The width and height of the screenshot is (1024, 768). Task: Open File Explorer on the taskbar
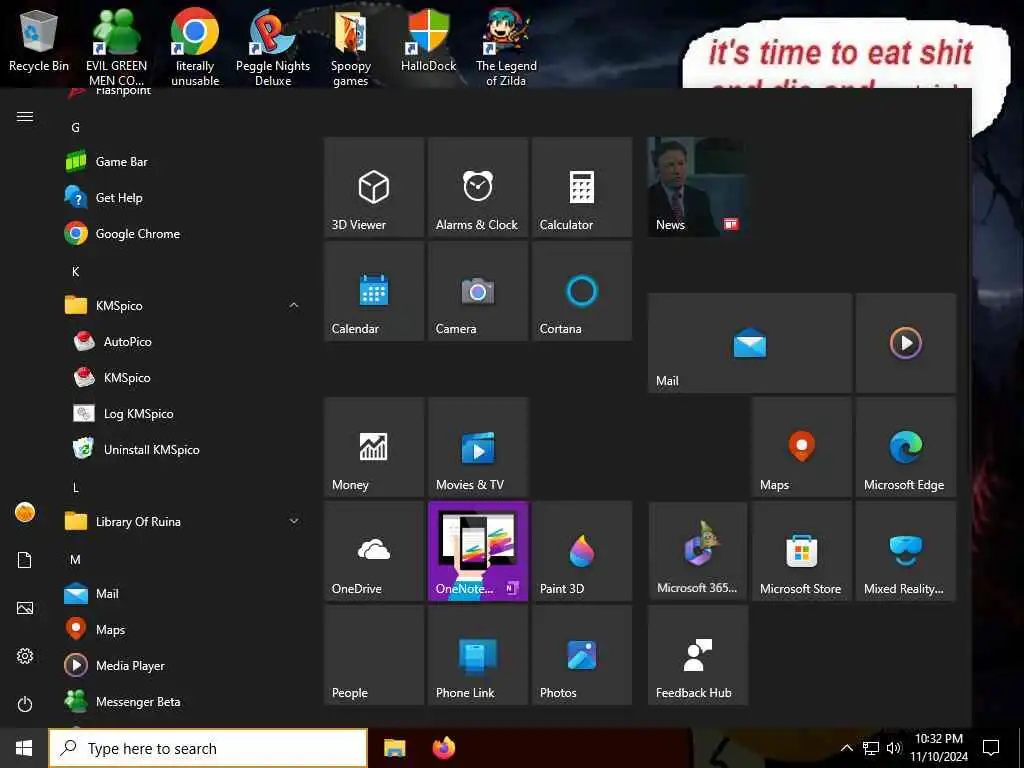394,748
